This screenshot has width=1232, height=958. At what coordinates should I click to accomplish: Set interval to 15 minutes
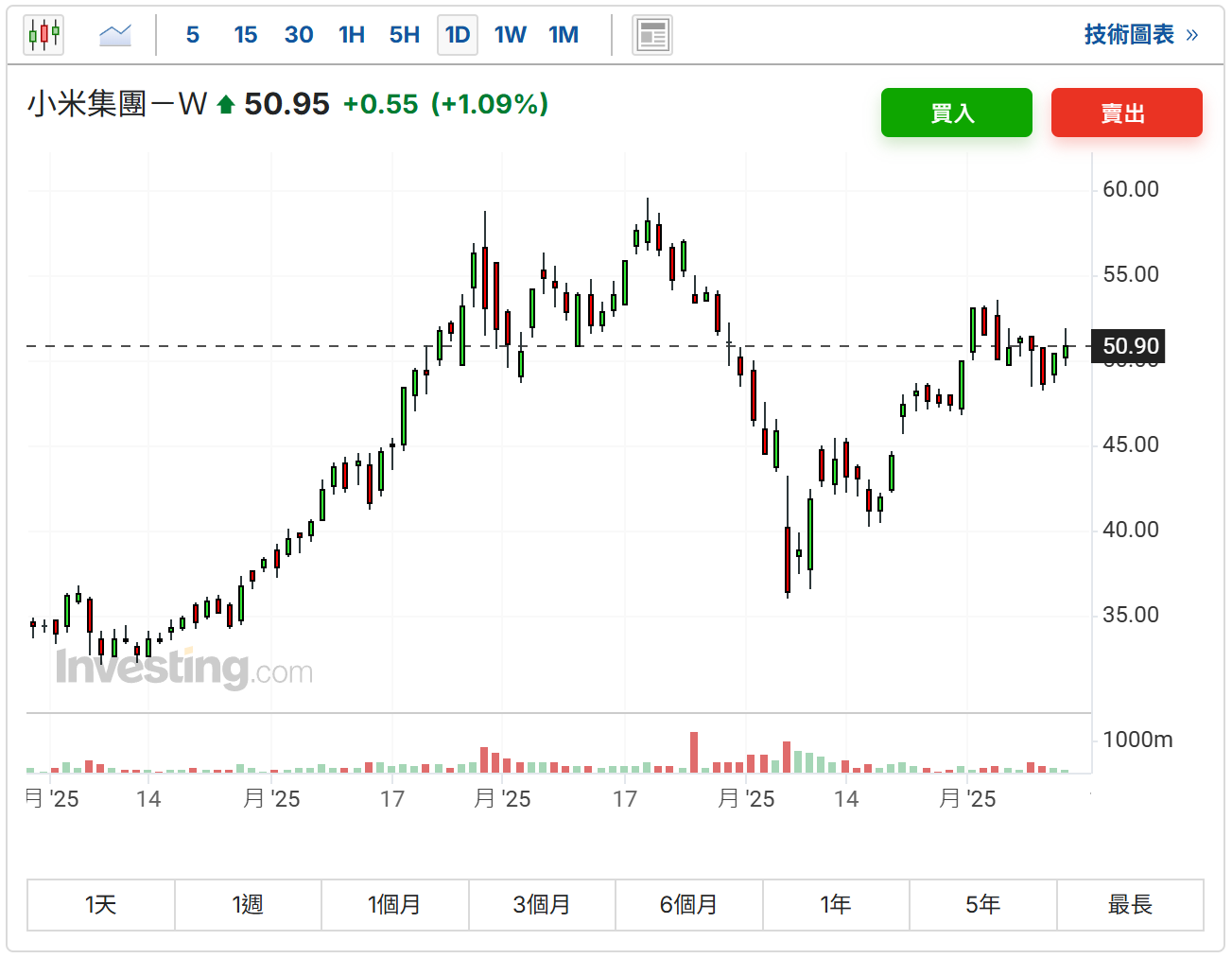246,35
